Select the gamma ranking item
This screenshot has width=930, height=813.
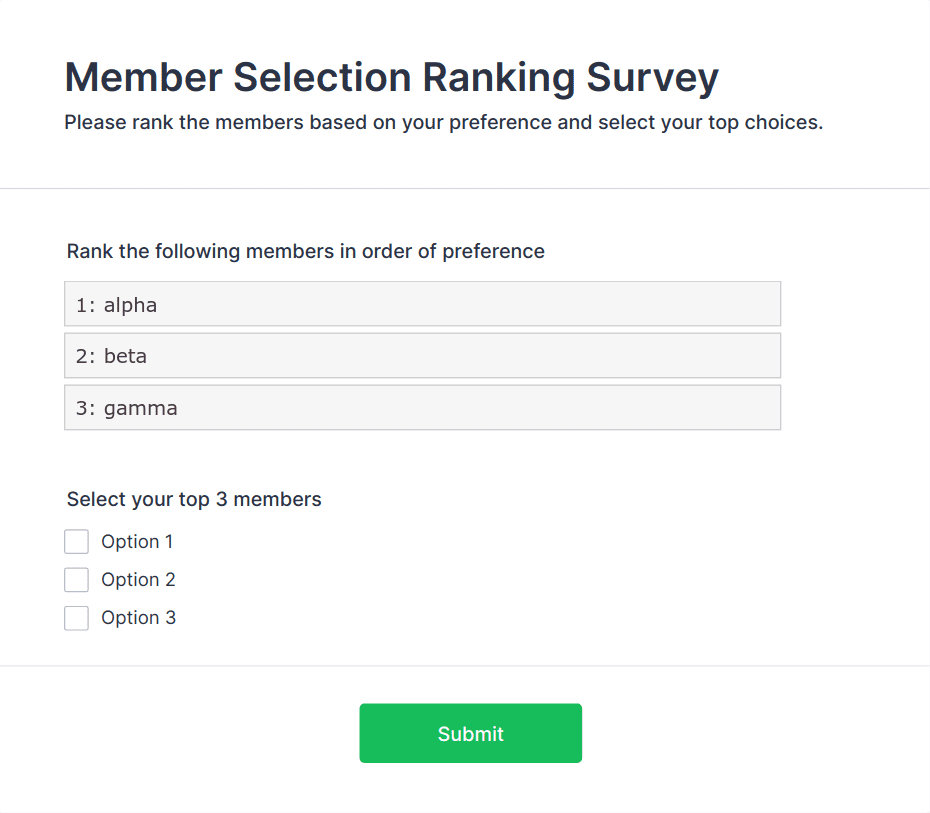pos(422,408)
